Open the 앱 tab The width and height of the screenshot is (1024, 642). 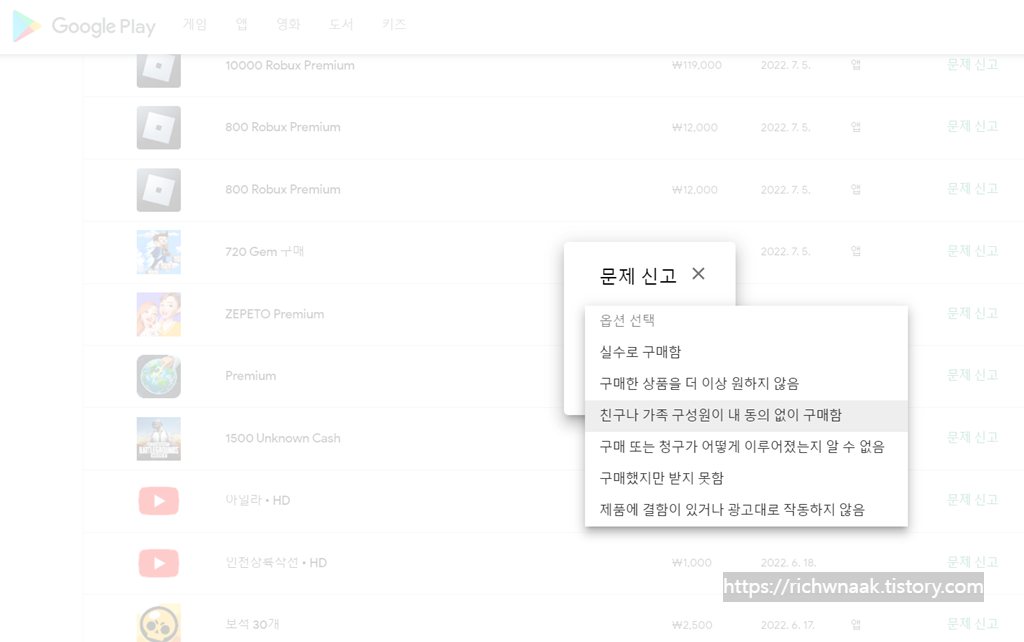coord(242,24)
